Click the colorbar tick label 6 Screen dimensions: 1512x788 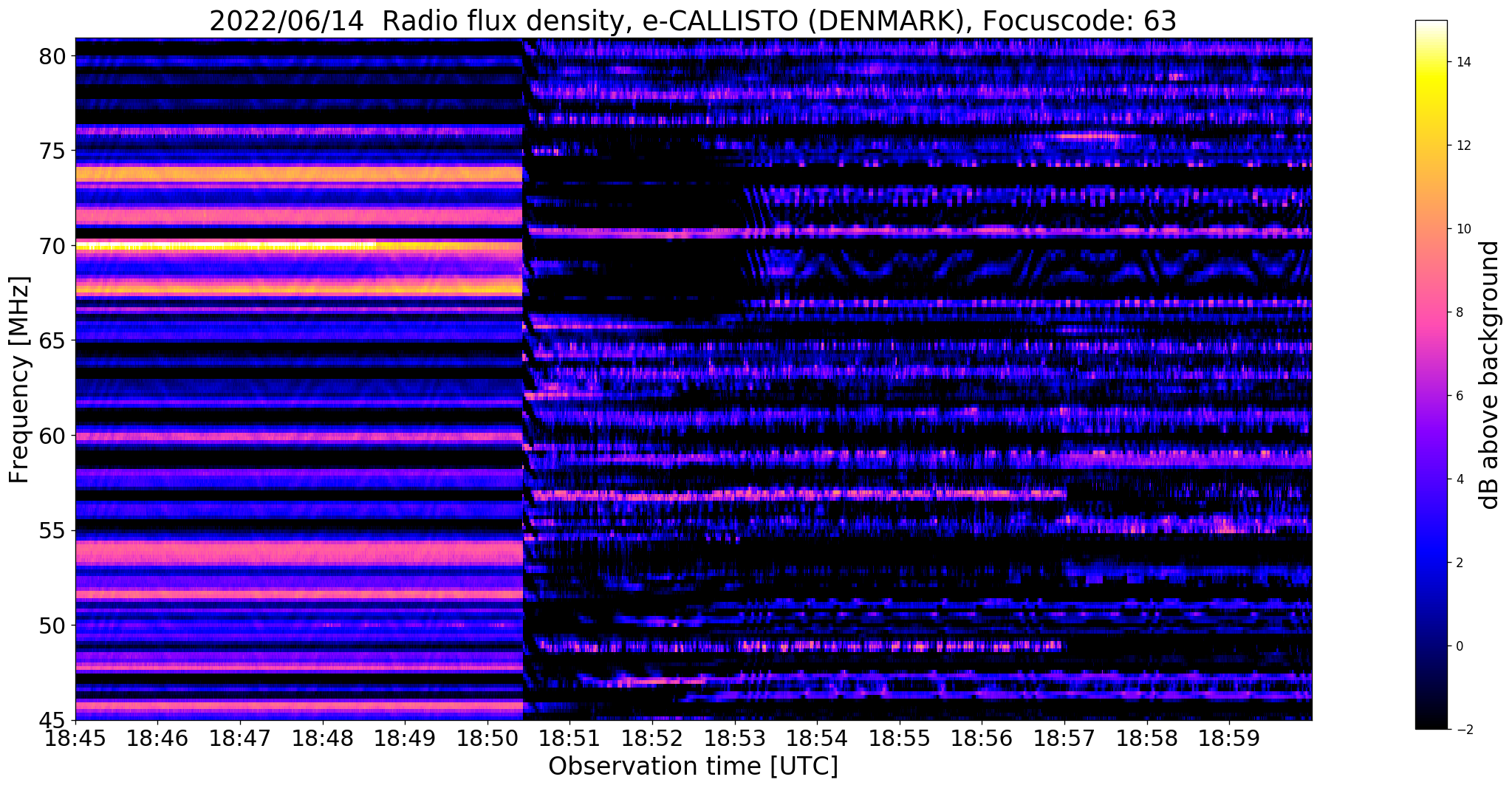(1460, 396)
